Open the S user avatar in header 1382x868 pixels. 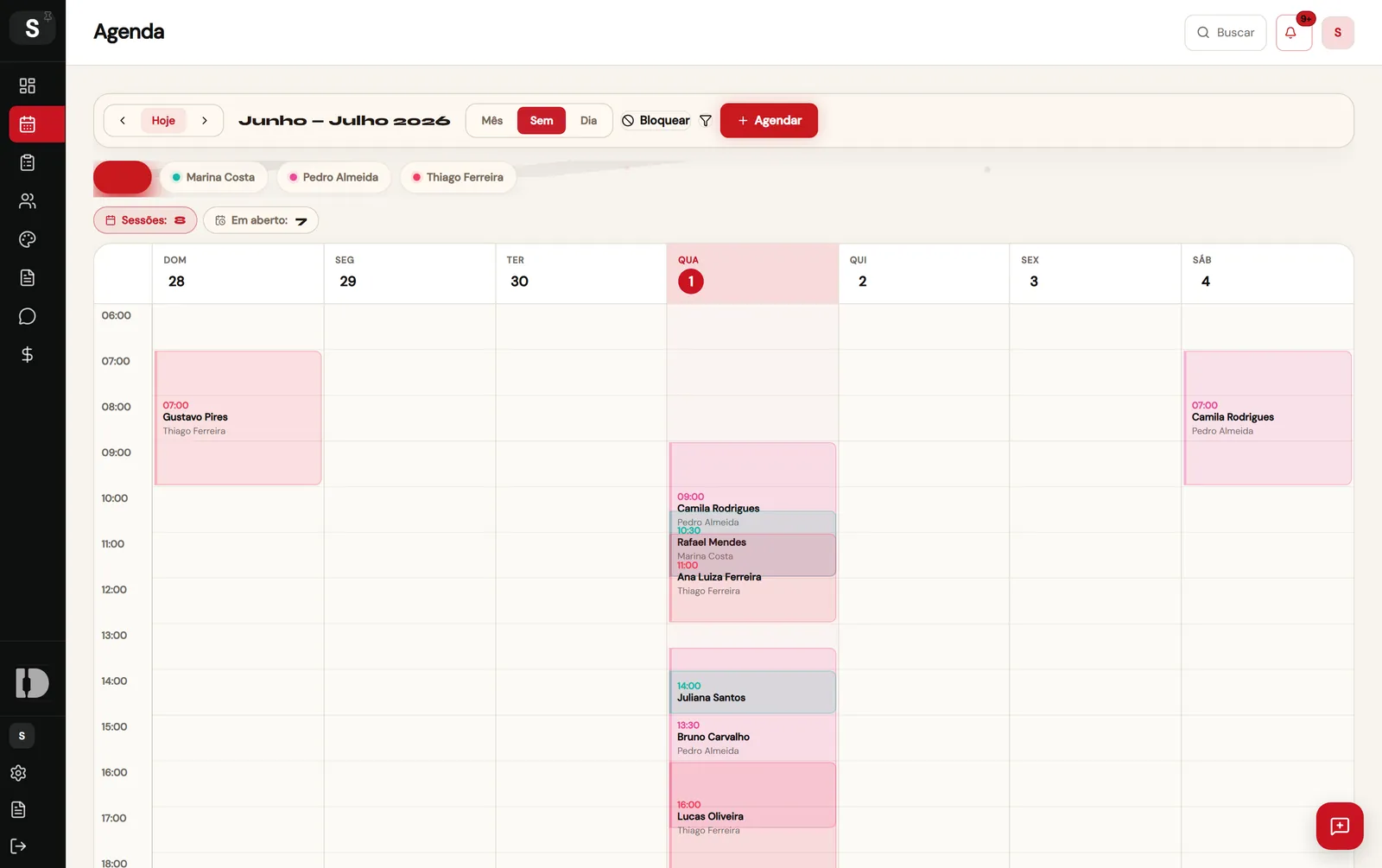click(1338, 33)
